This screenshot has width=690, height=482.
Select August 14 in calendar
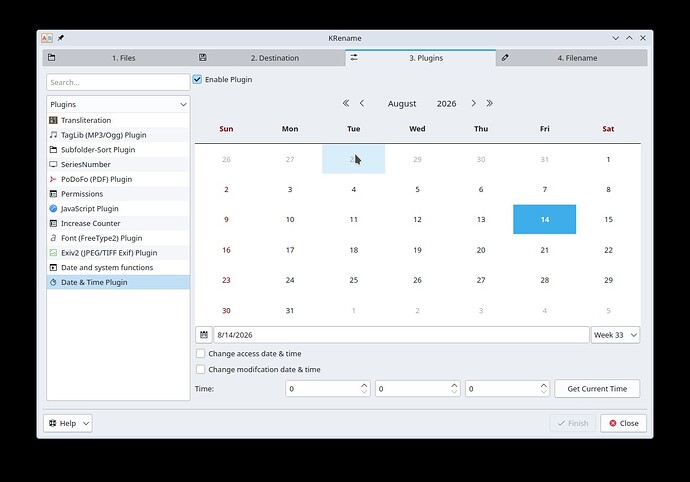tap(545, 219)
